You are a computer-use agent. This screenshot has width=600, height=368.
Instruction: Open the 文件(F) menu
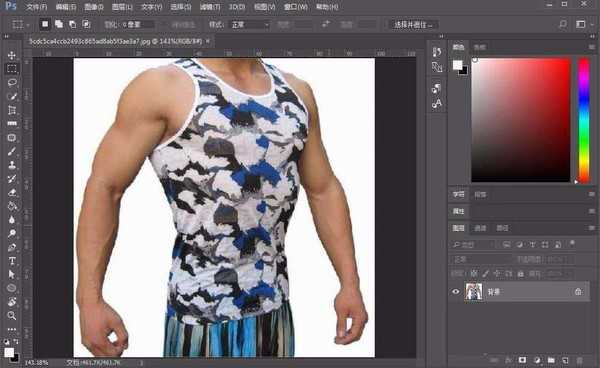click(36, 7)
